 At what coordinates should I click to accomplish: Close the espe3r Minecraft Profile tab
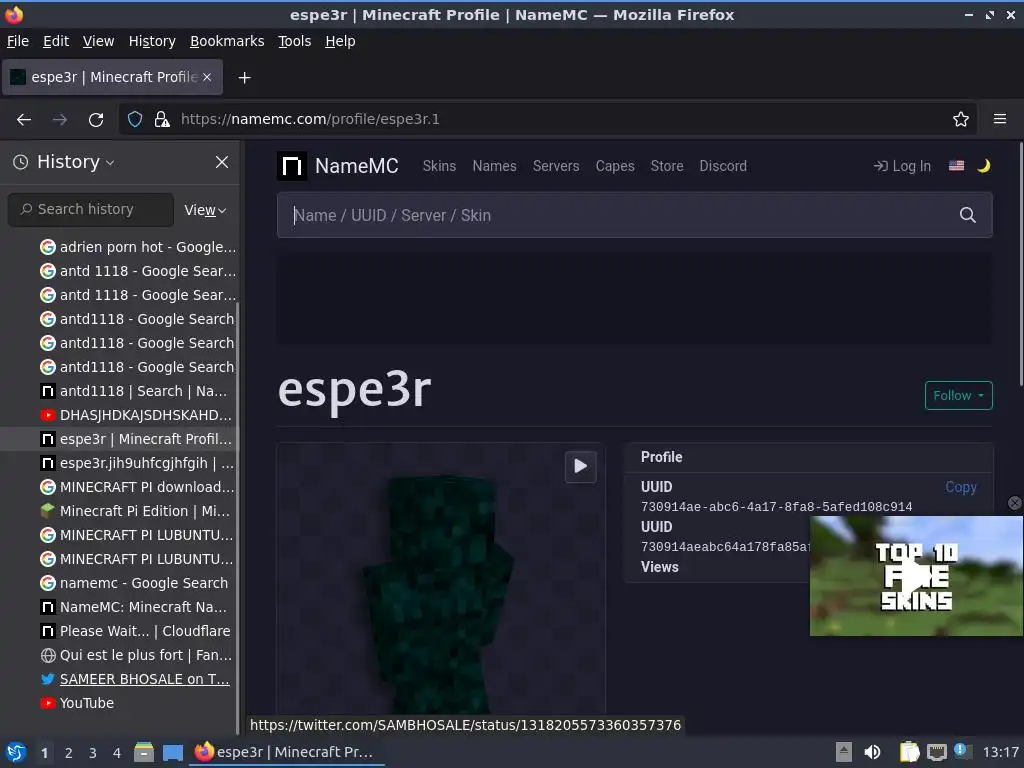tap(207, 77)
